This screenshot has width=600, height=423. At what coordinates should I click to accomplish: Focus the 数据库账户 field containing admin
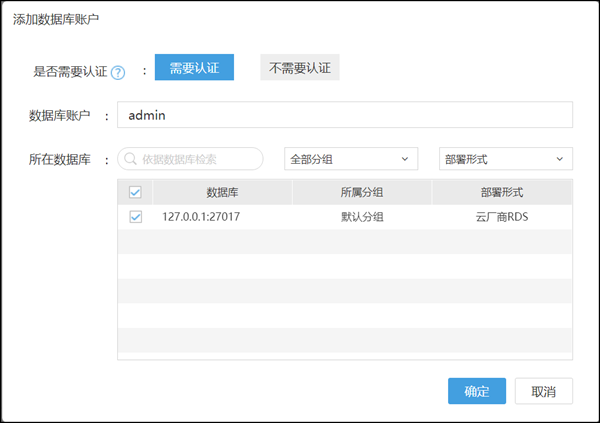pos(344,115)
